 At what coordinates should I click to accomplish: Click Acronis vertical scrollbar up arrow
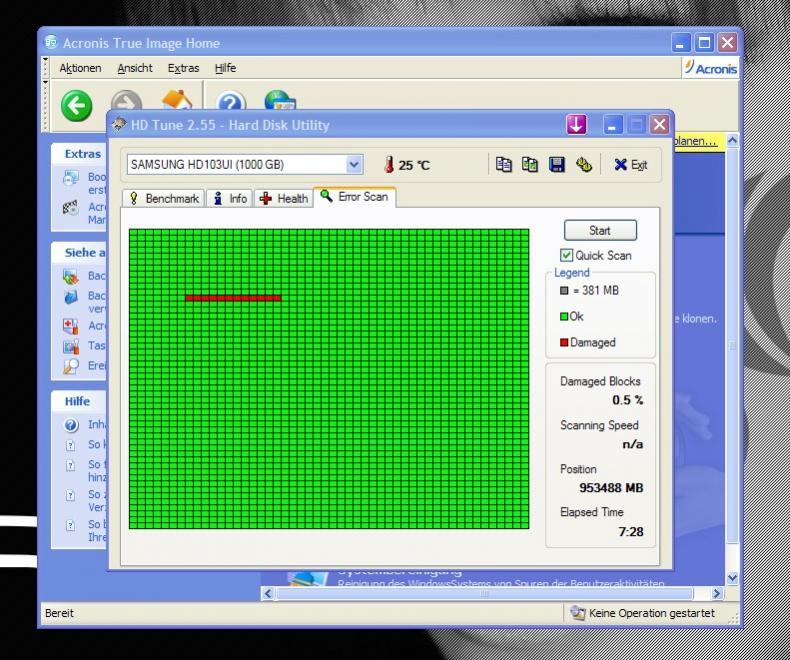coord(733,141)
